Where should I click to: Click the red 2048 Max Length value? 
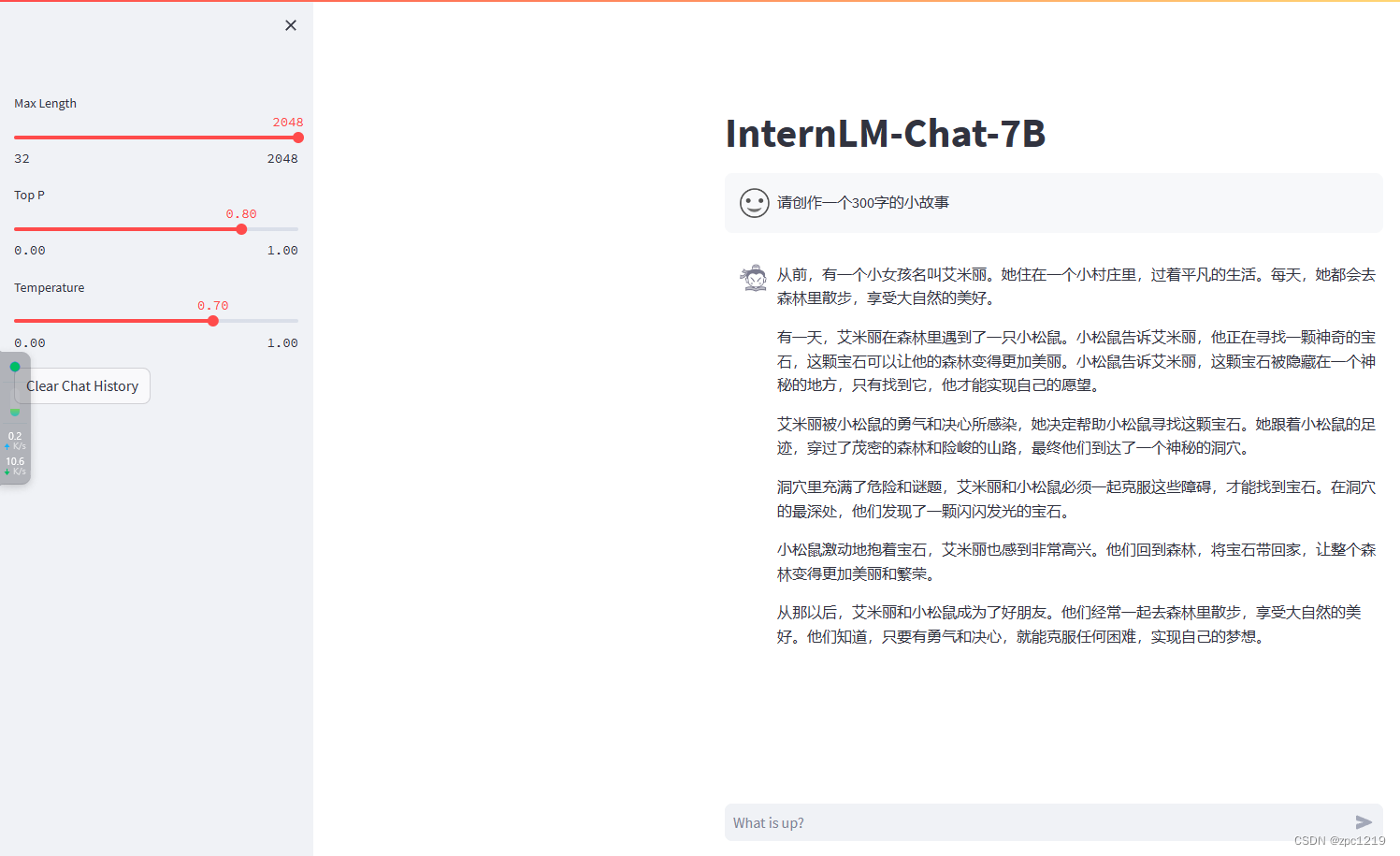[x=288, y=123]
